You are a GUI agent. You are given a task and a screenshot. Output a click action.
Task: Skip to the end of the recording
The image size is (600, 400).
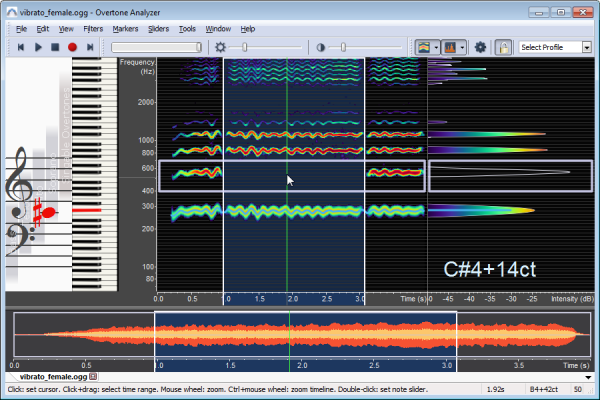click(x=90, y=47)
